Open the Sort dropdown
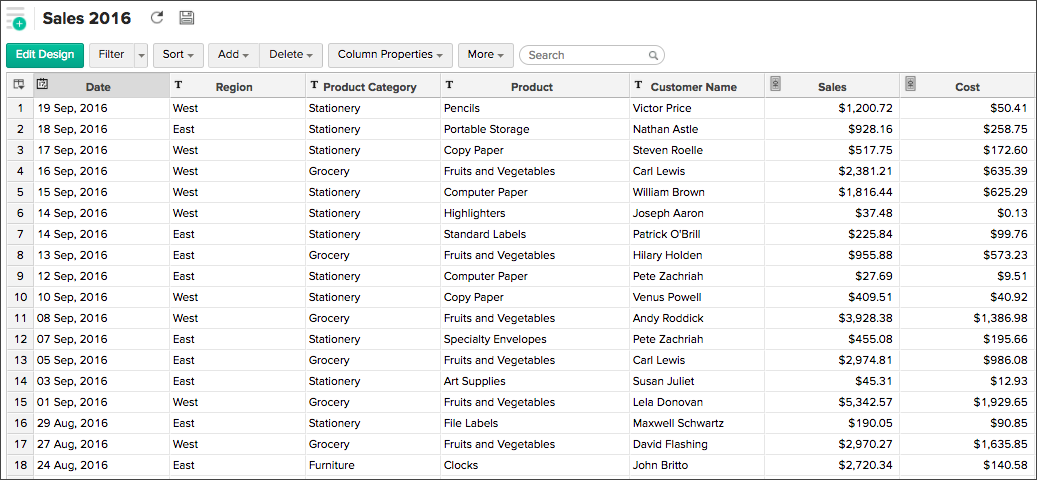This screenshot has height=480, width=1037. click(x=178, y=55)
